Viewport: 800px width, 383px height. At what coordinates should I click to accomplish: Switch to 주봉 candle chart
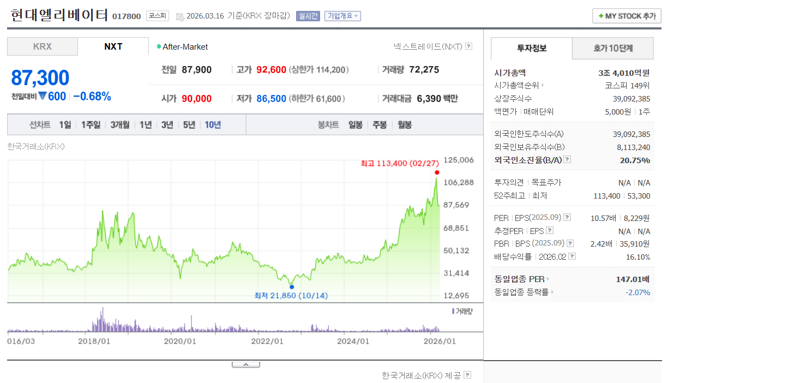(x=380, y=124)
